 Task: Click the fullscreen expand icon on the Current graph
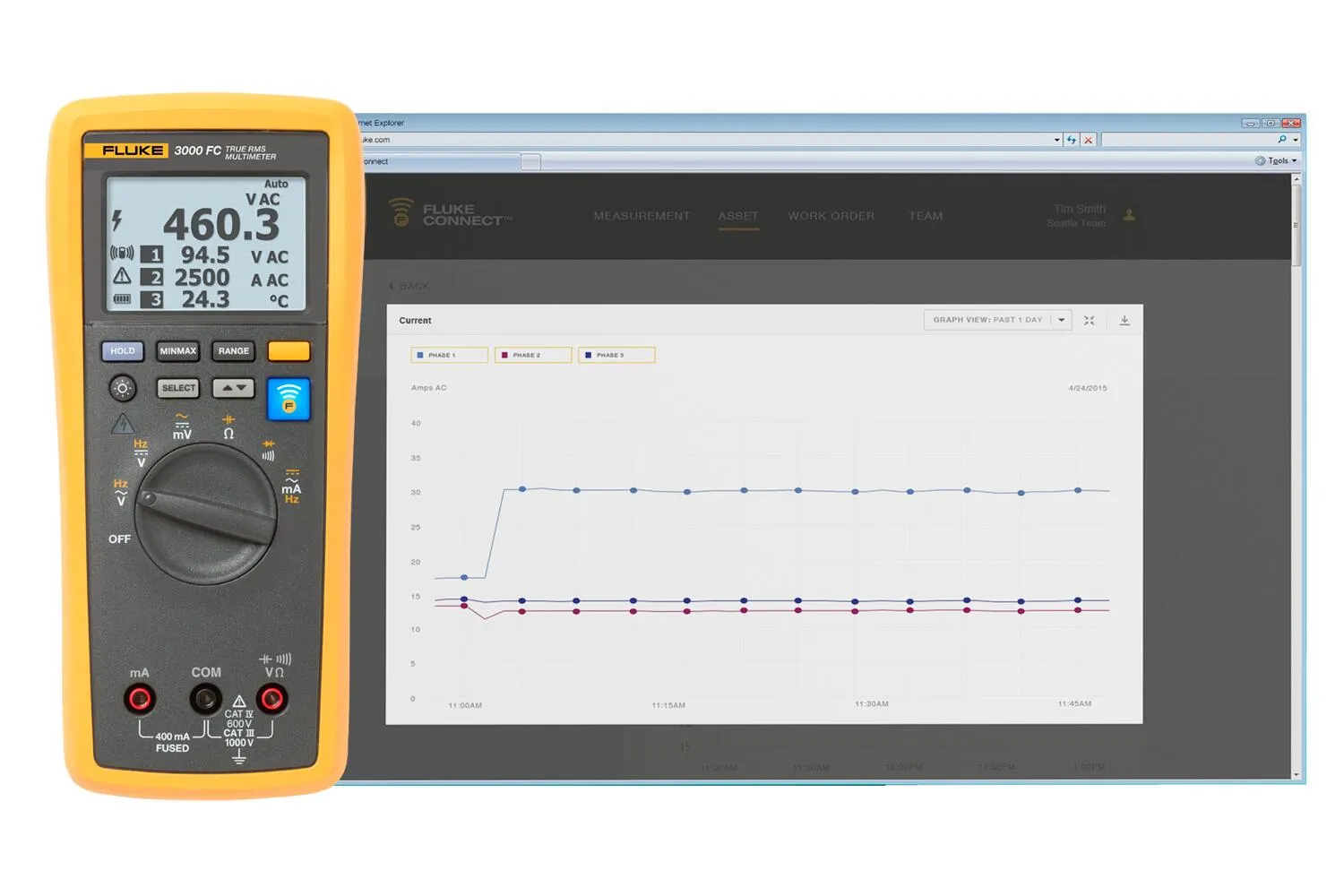pos(1090,320)
